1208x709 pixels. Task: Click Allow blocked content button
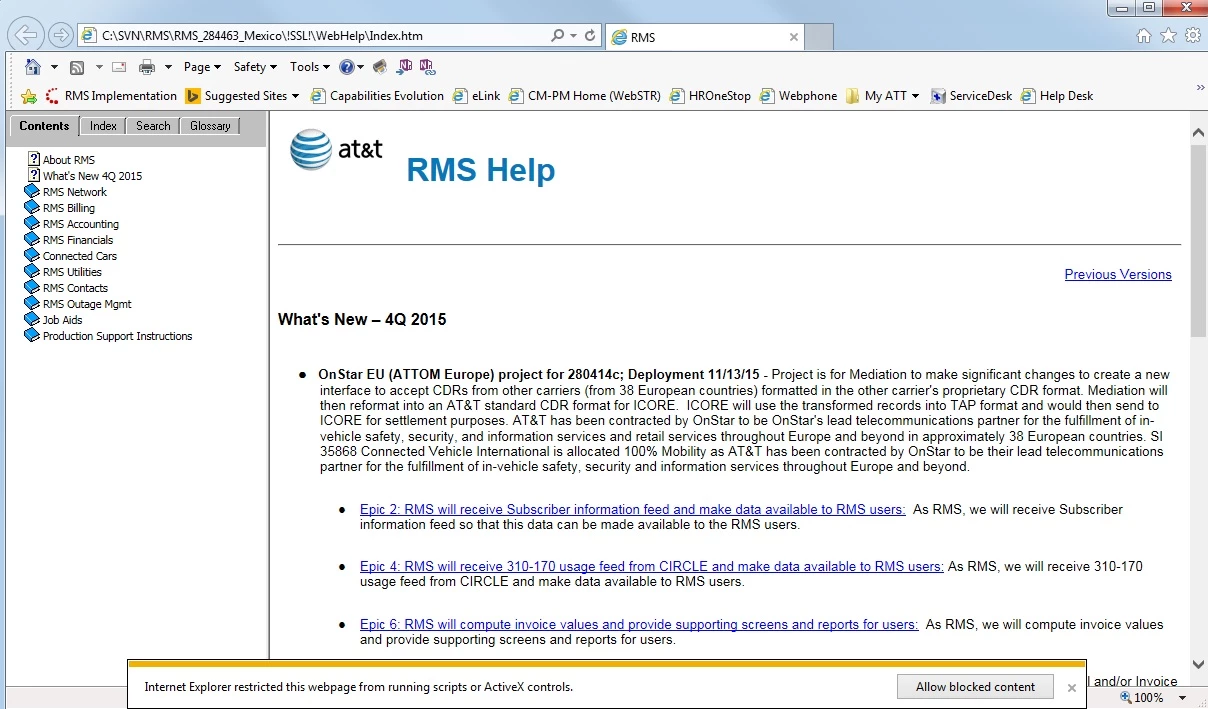[975, 687]
